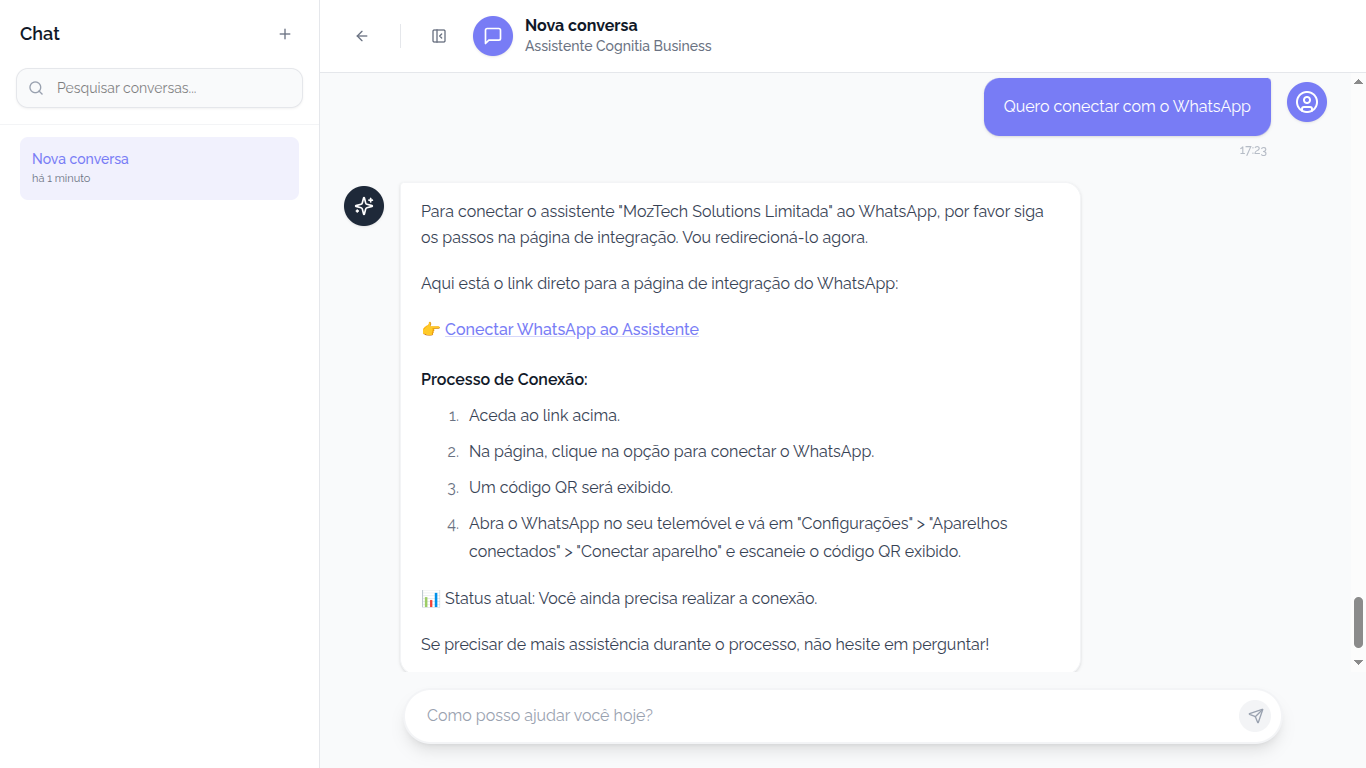The width and height of the screenshot is (1366, 768).
Task: Click the bar chart emoji beside Status atual
Action: pos(430,599)
